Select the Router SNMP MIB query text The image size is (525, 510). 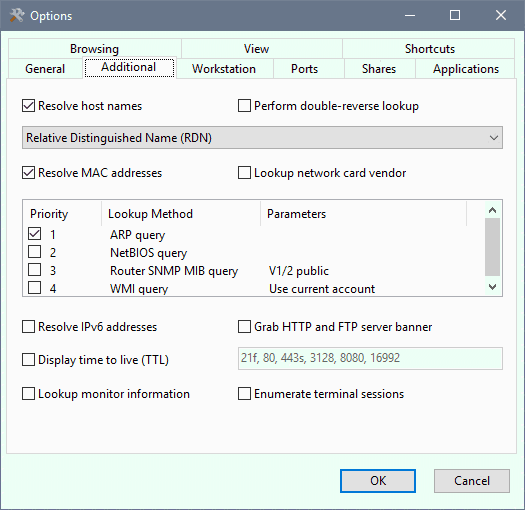[174, 271]
